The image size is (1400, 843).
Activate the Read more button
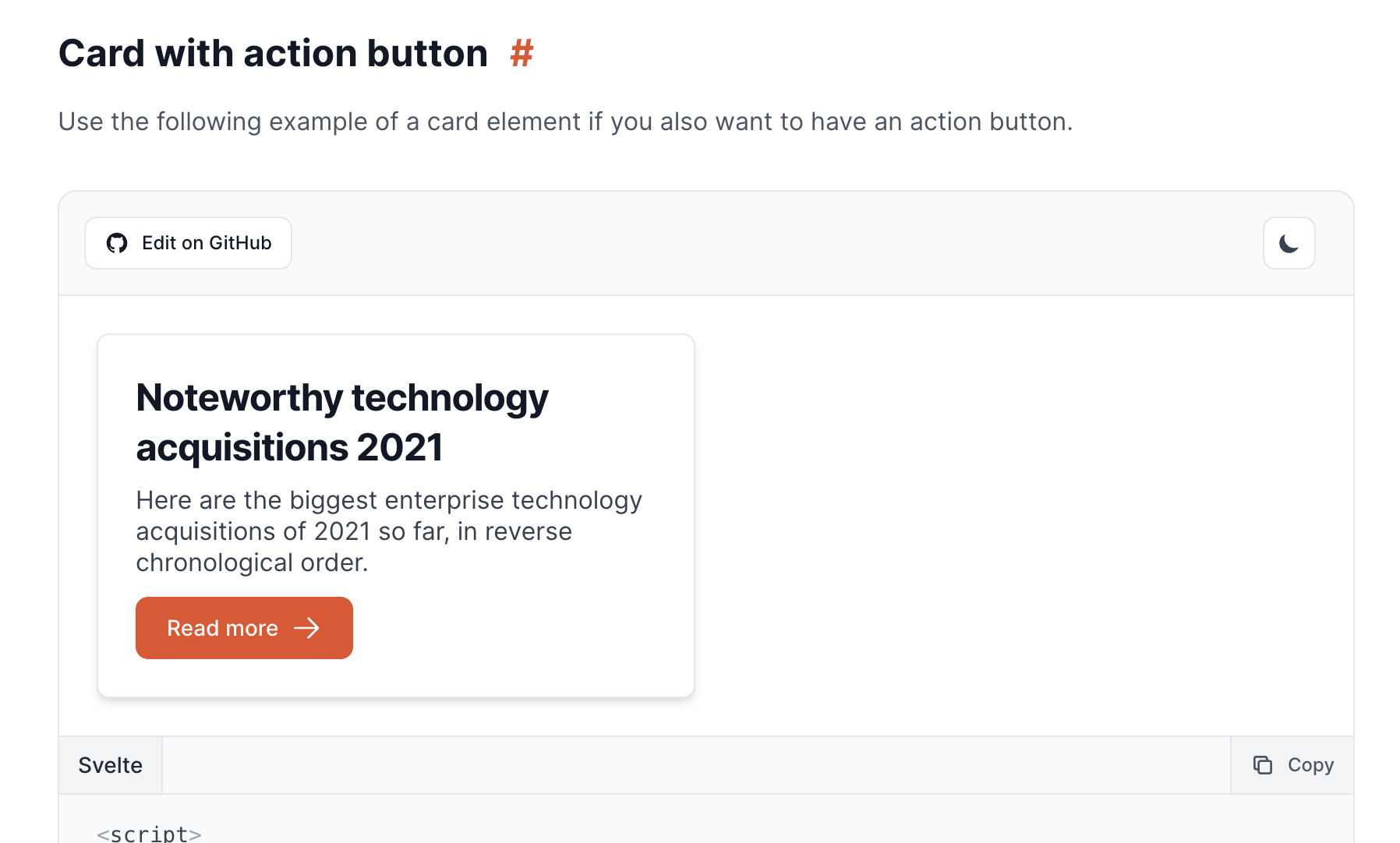244,628
